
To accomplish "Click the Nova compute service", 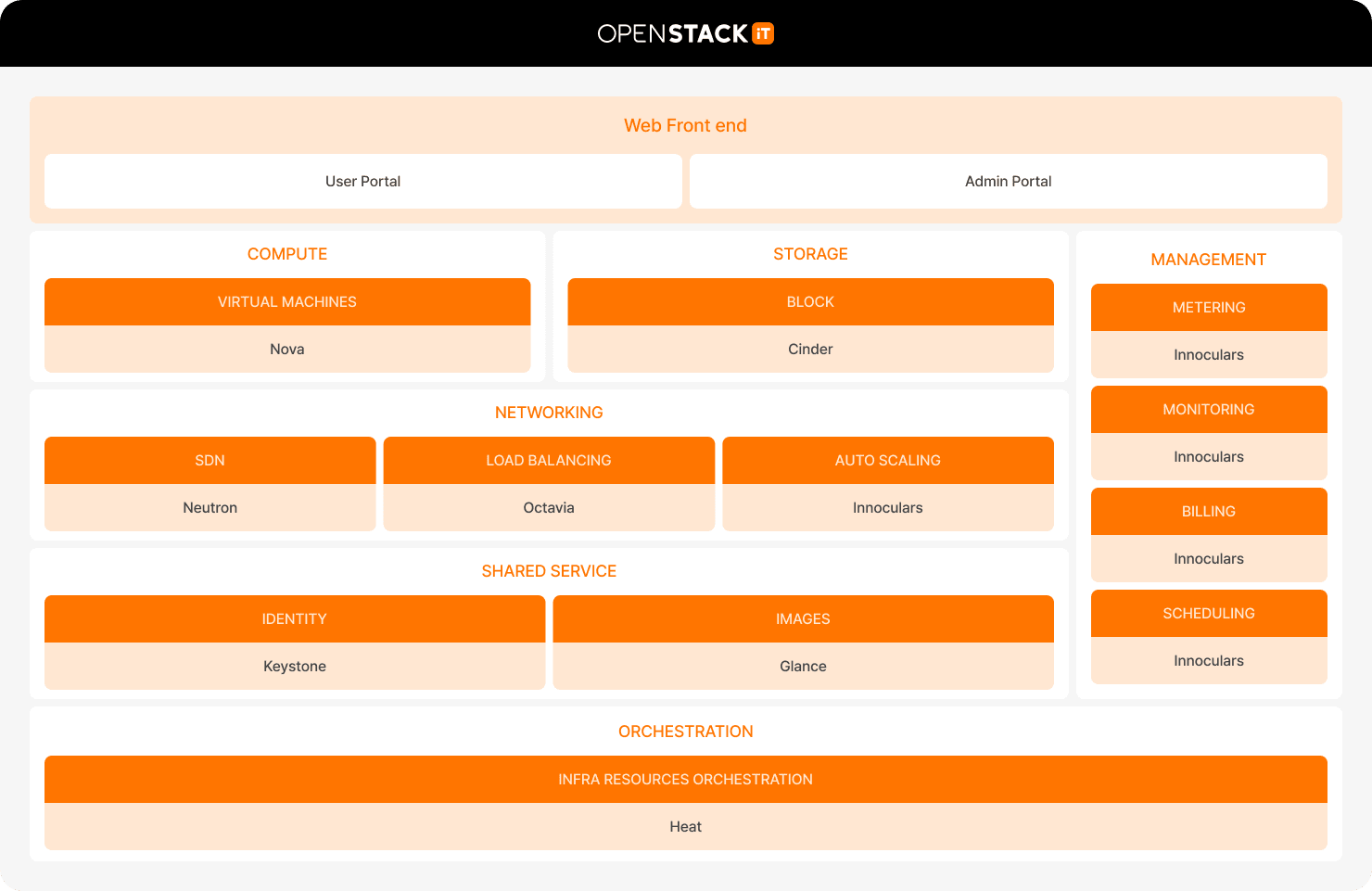I will [286, 350].
